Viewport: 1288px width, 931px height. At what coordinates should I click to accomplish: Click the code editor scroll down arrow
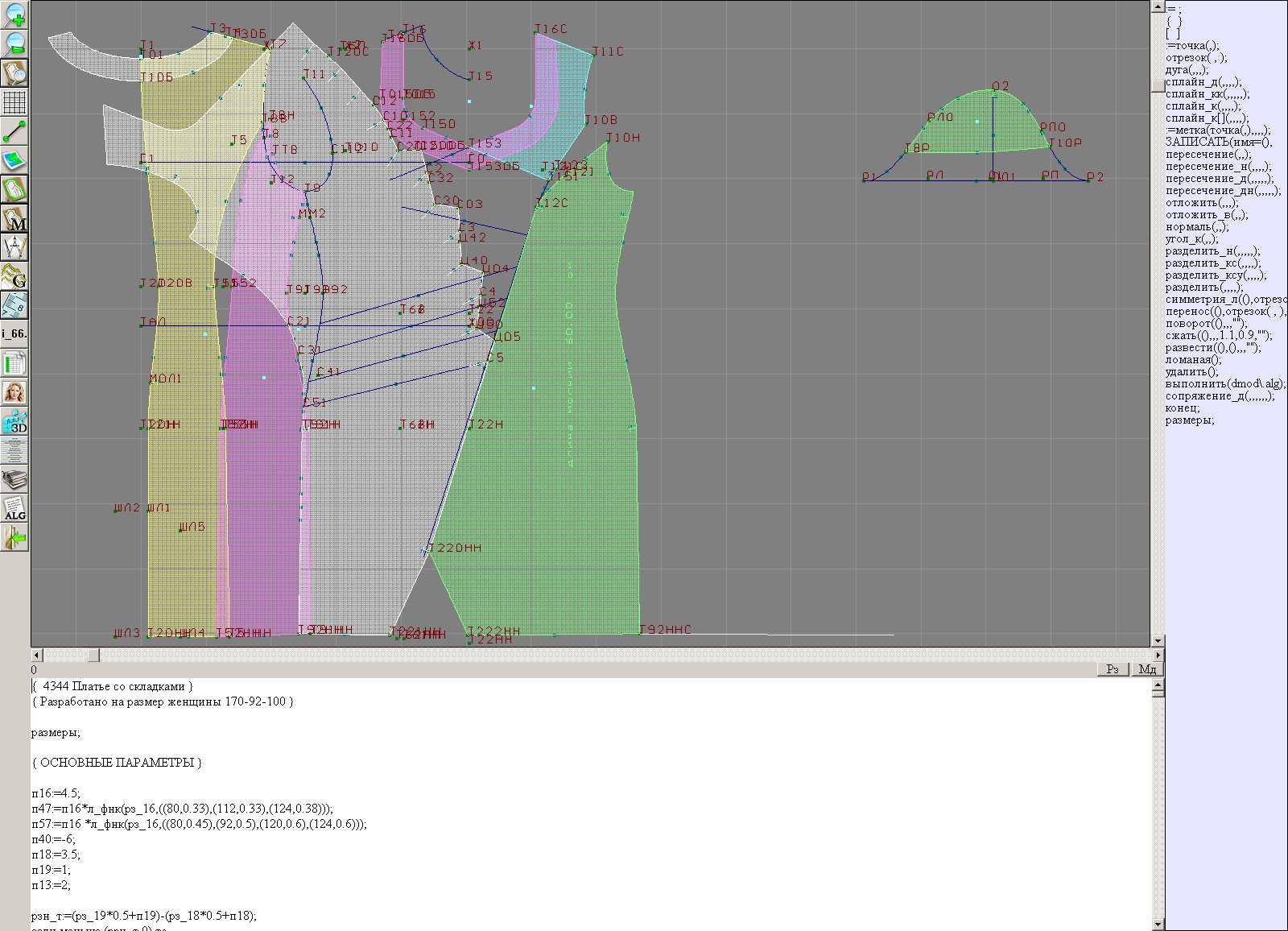pos(1158,924)
